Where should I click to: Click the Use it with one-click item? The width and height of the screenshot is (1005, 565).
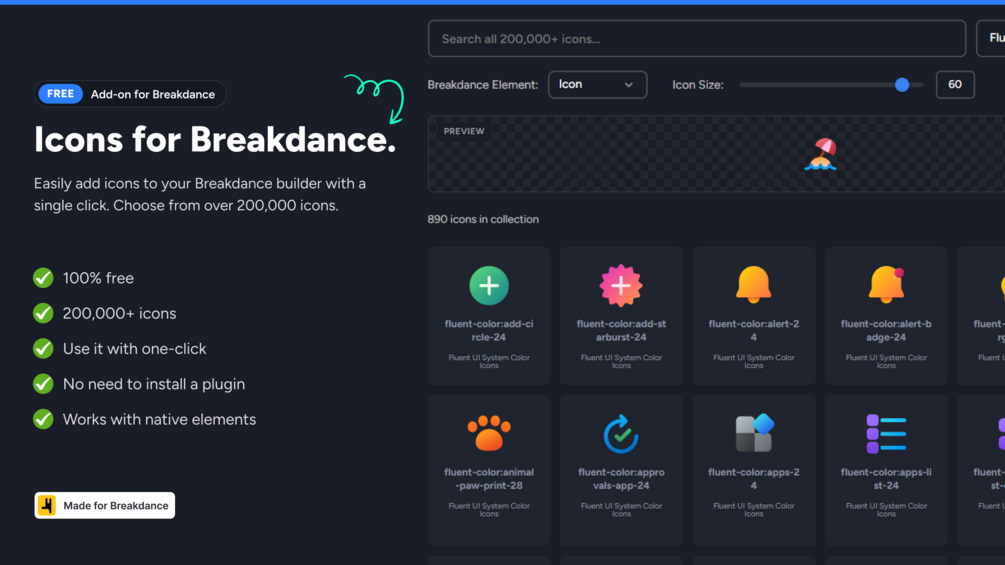(x=135, y=348)
